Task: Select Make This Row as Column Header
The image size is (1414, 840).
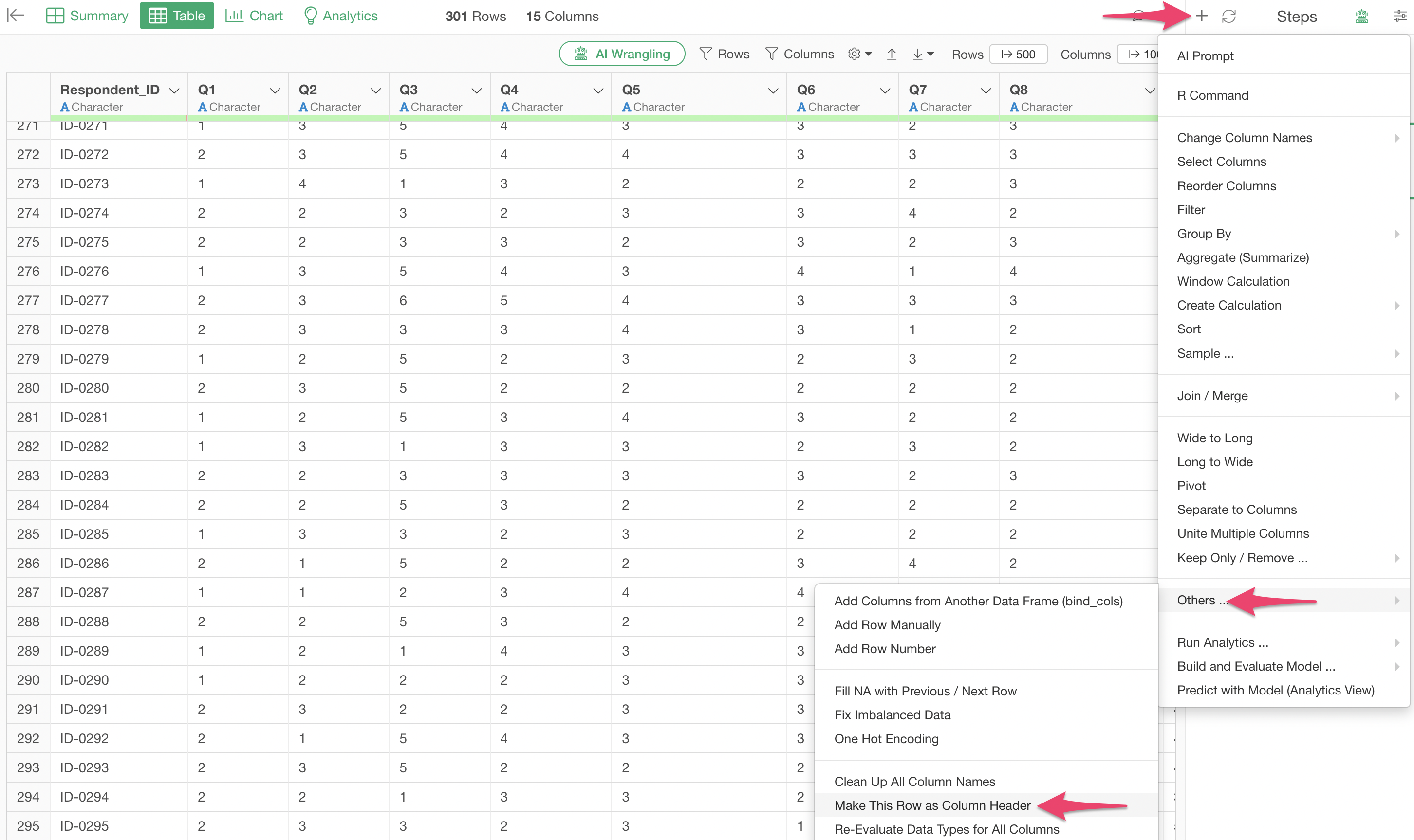Action: [932, 805]
